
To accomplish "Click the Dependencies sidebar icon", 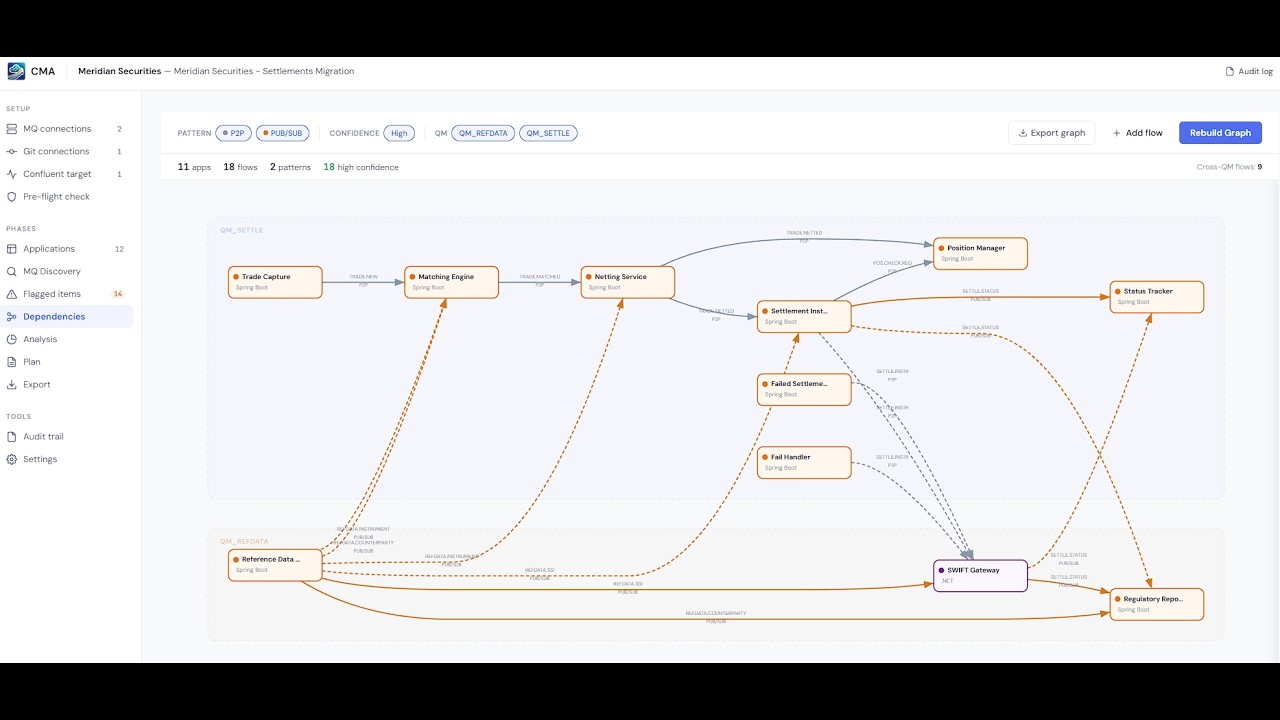I will click(12, 317).
